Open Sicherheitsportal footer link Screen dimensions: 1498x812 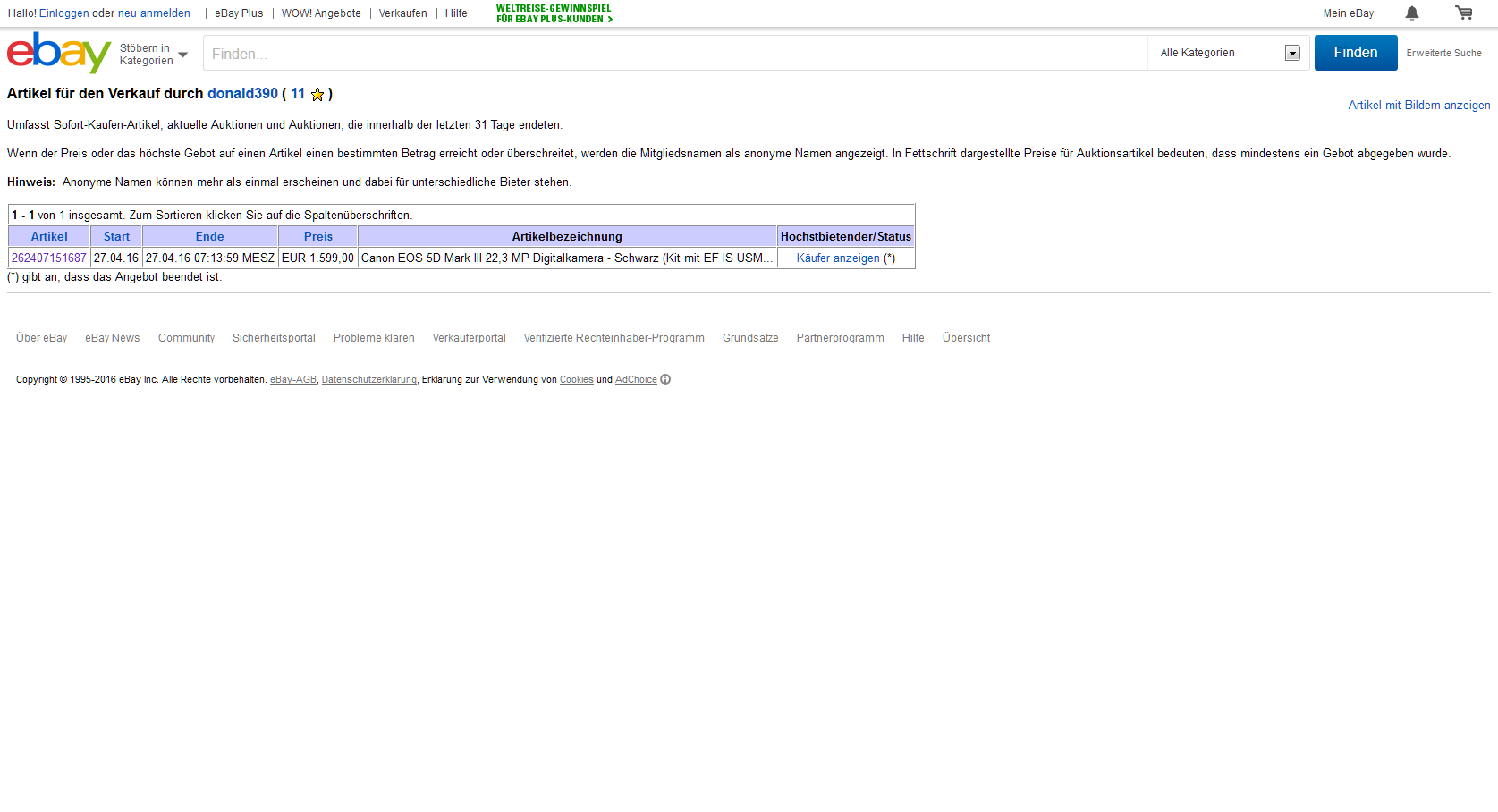(274, 338)
